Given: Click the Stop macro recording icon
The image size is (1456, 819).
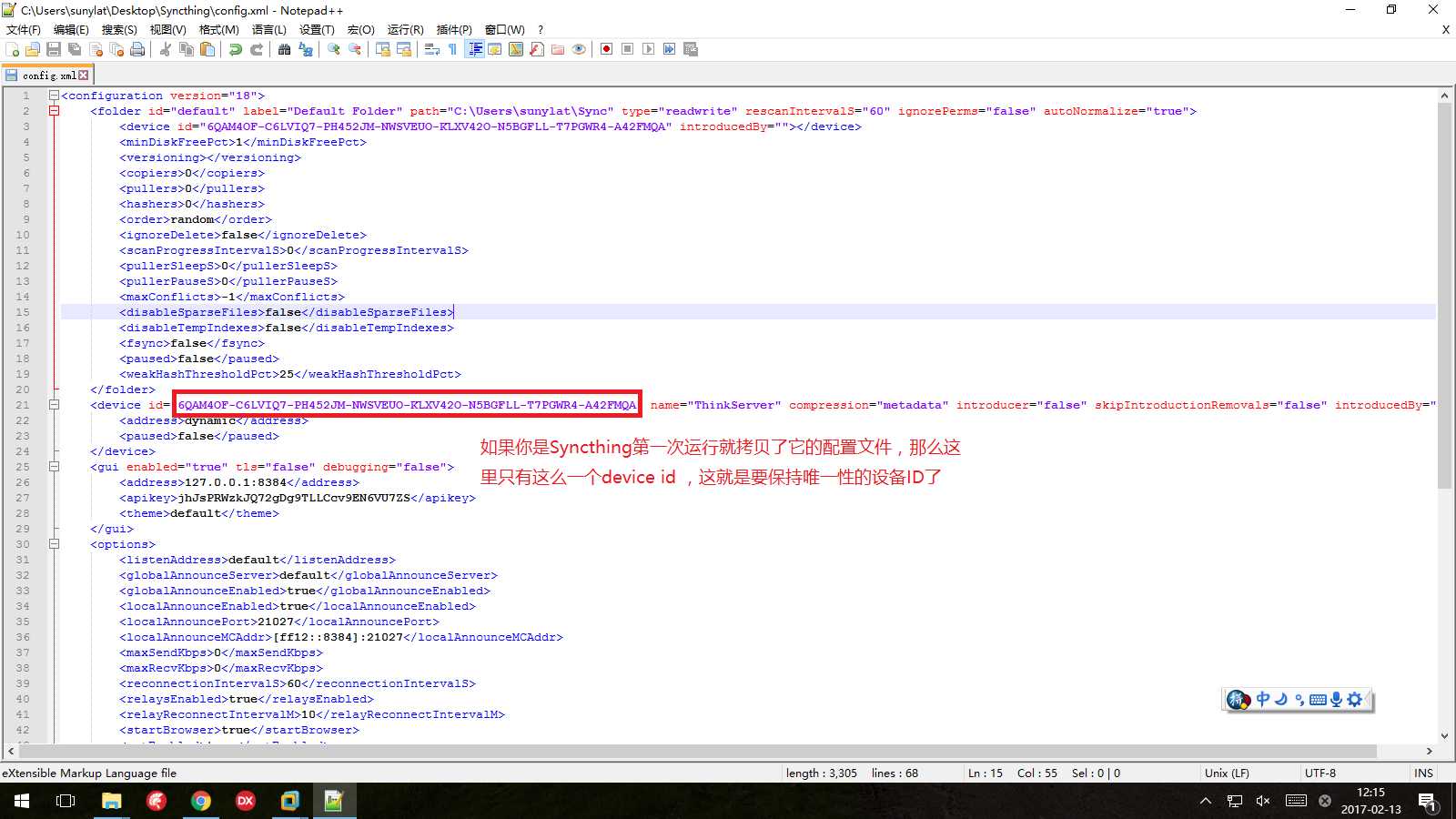Looking at the screenshot, I should pyautogui.click(x=627, y=49).
